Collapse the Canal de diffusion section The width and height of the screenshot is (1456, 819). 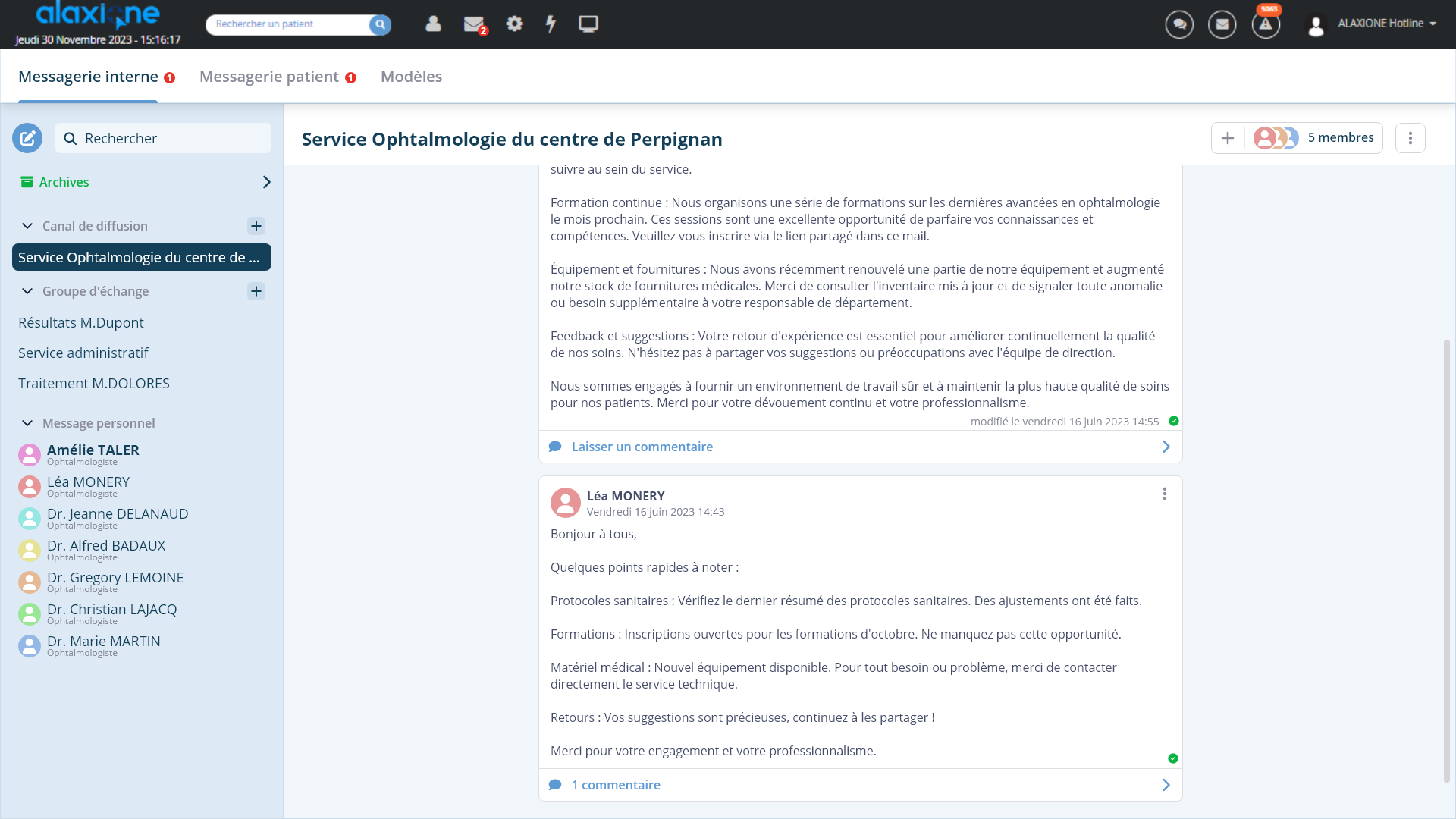coord(27,226)
